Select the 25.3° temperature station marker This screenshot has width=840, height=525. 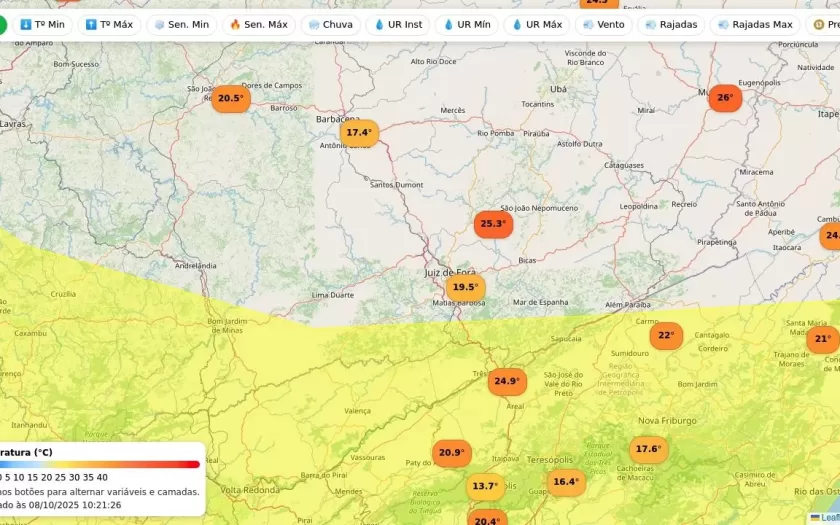tap(493, 224)
